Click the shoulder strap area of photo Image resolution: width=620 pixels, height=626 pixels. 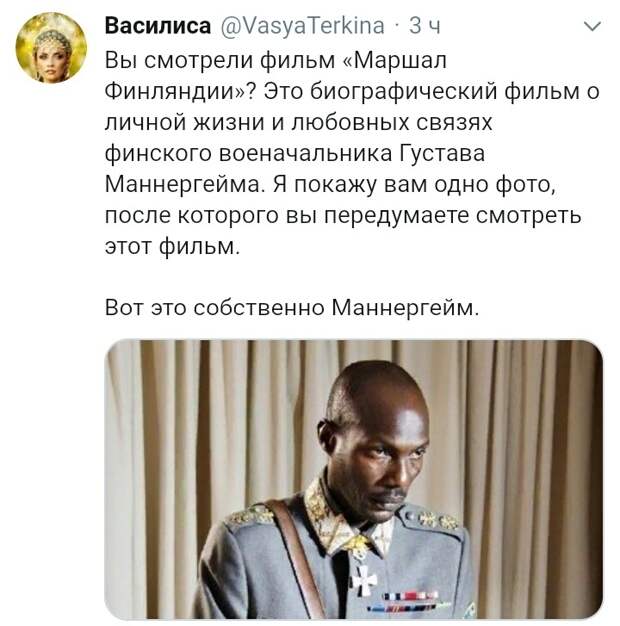(x=295, y=559)
